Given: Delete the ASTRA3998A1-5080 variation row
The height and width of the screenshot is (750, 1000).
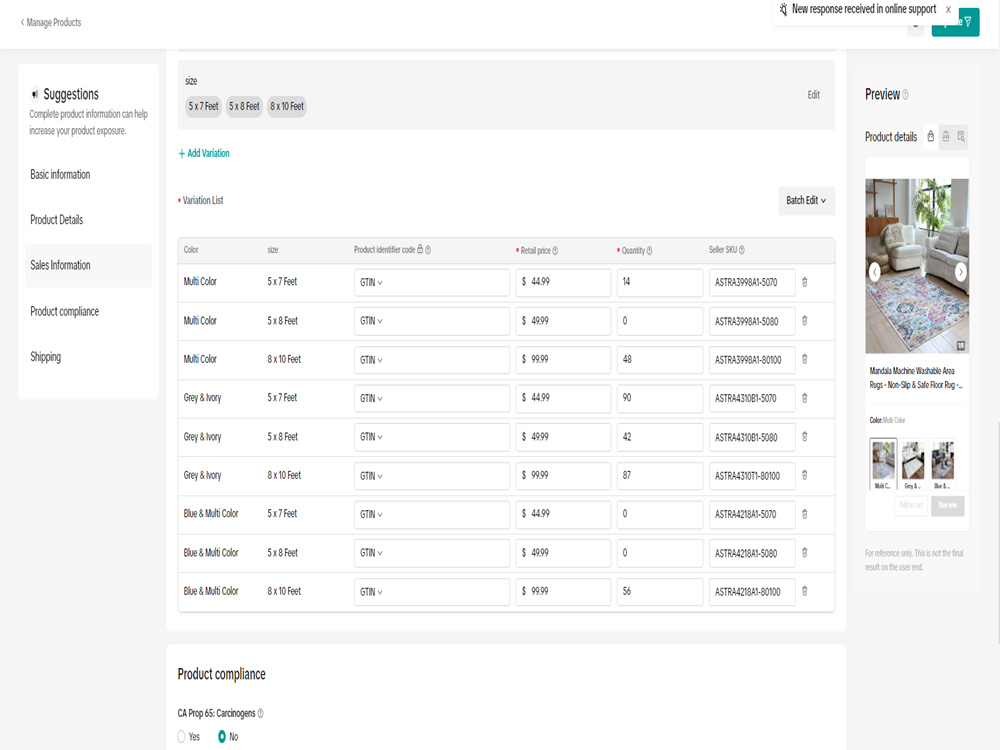Looking at the screenshot, I should pyautogui.click(x=804, y=321).
